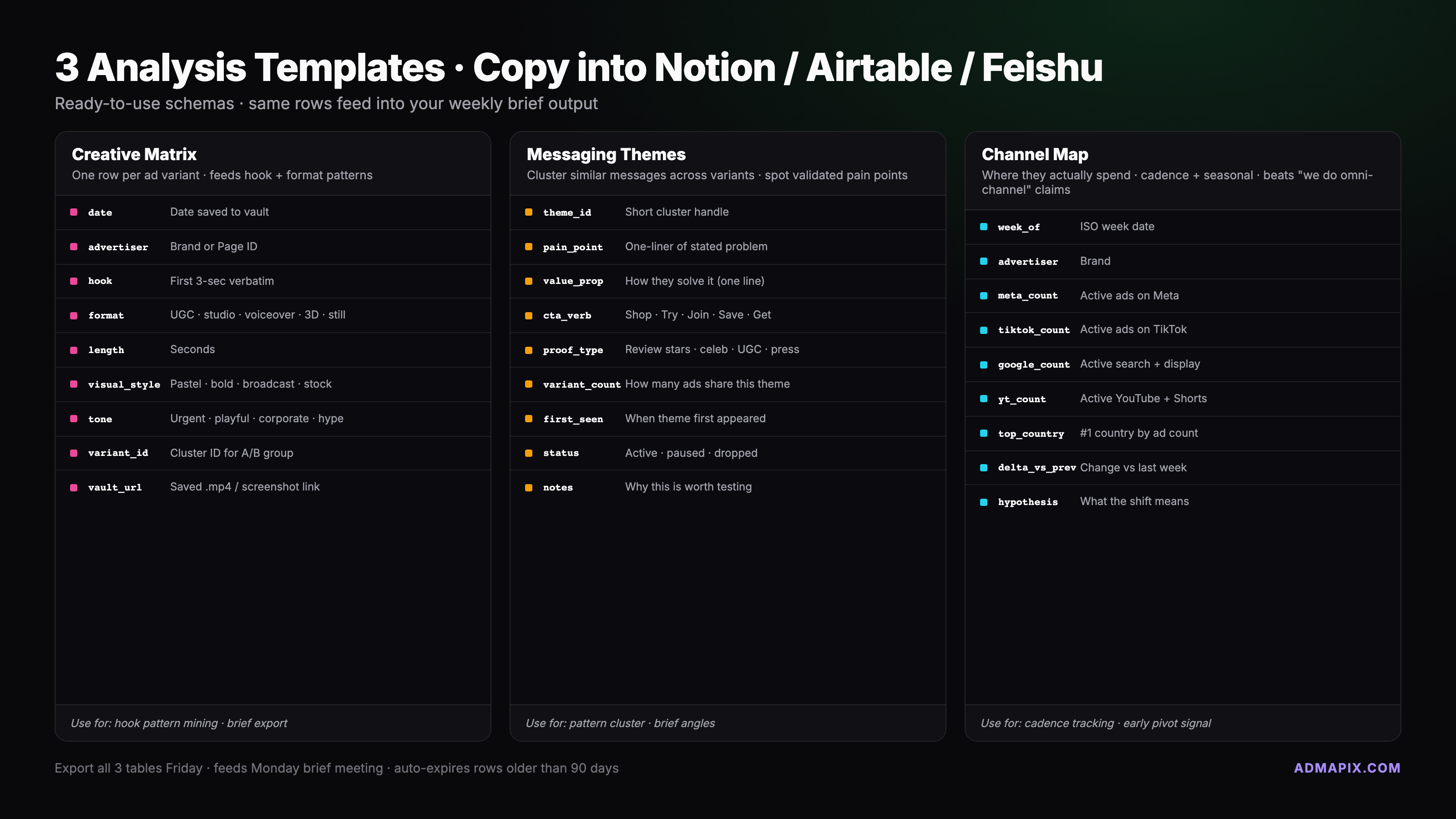Click cyan bullet beside week_of
Viewport: 1456px width, 819px height.
[983, 227]
